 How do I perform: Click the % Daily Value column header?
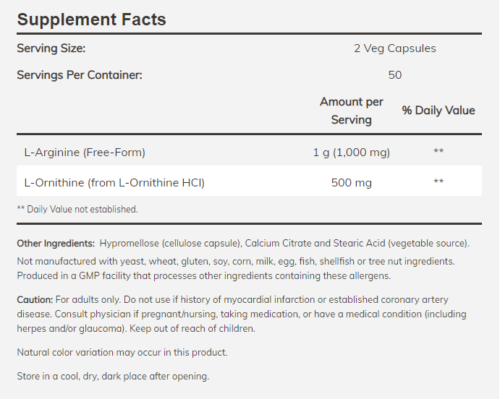point(438,111)
